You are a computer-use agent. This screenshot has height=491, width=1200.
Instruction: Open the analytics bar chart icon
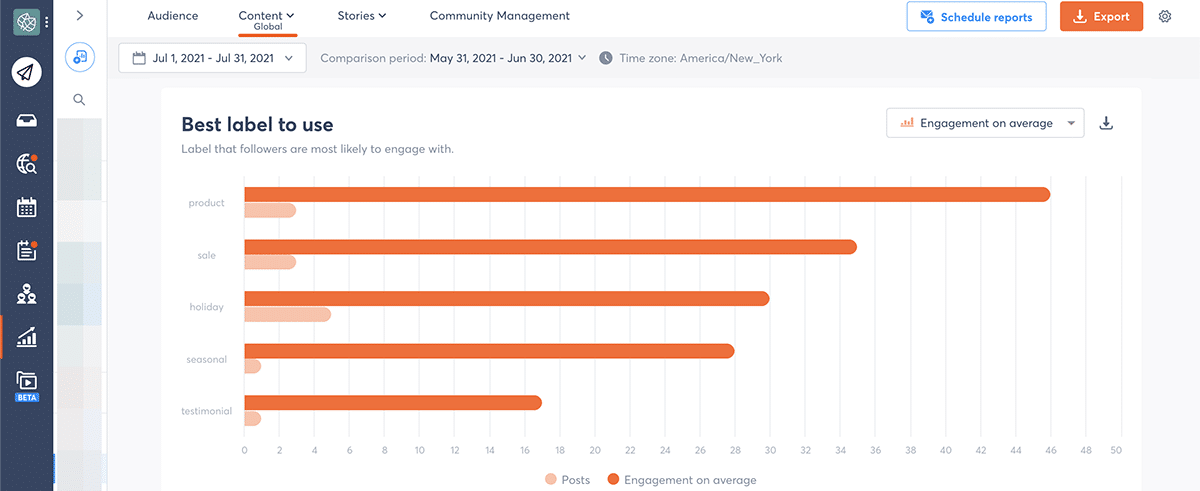coord(27,338)
